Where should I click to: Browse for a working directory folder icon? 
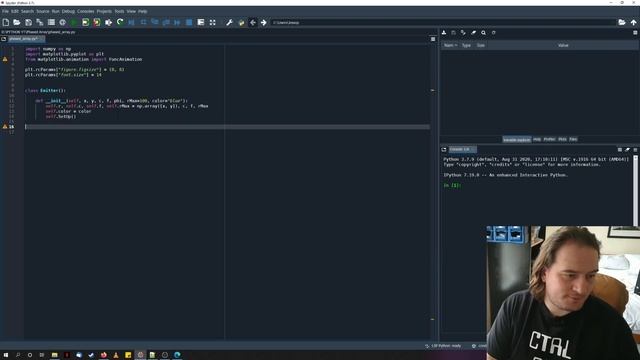[x=622, y=22]
